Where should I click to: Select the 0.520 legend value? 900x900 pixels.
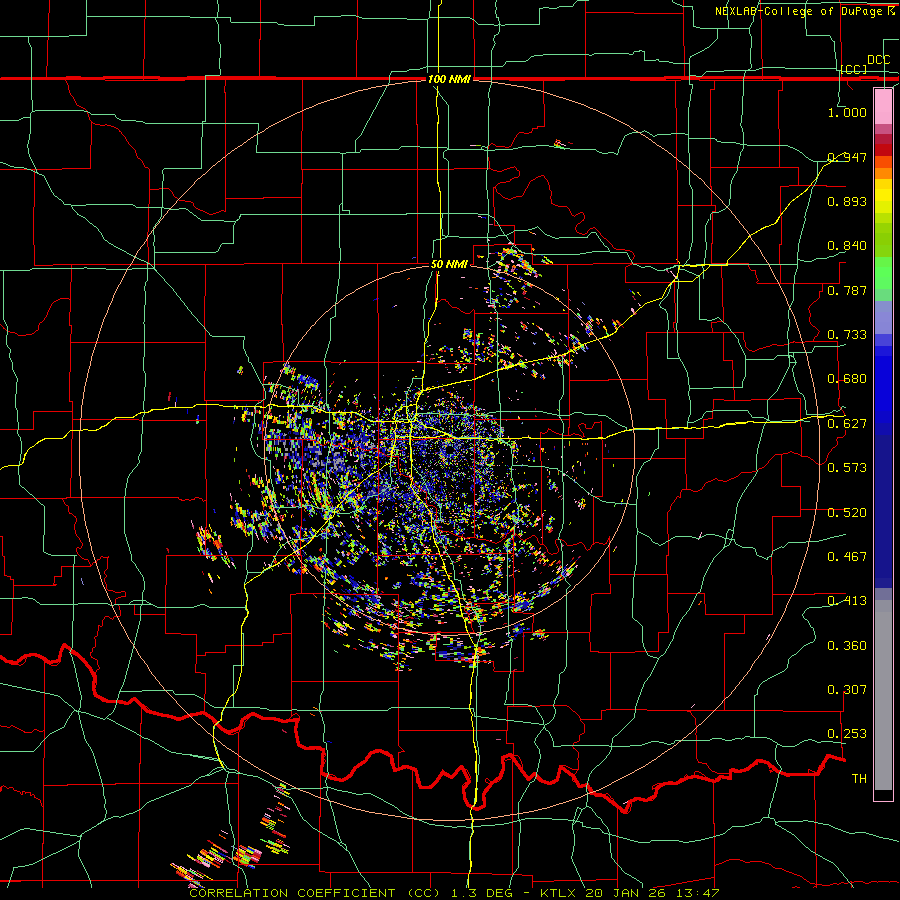pyautogui.click(x=847, y=513)
